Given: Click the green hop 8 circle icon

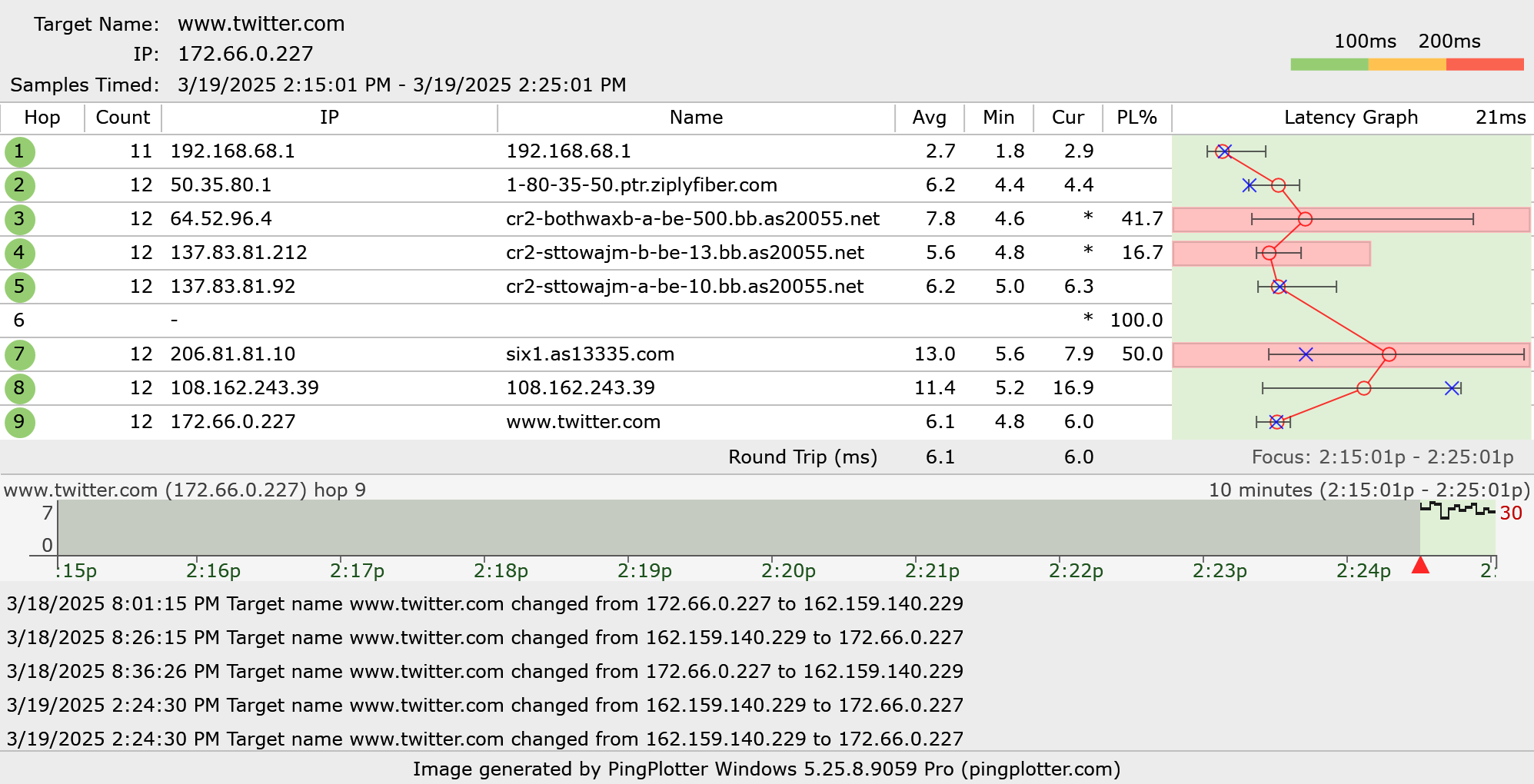Looking at the screenshot, I should [x=19, y=388].
